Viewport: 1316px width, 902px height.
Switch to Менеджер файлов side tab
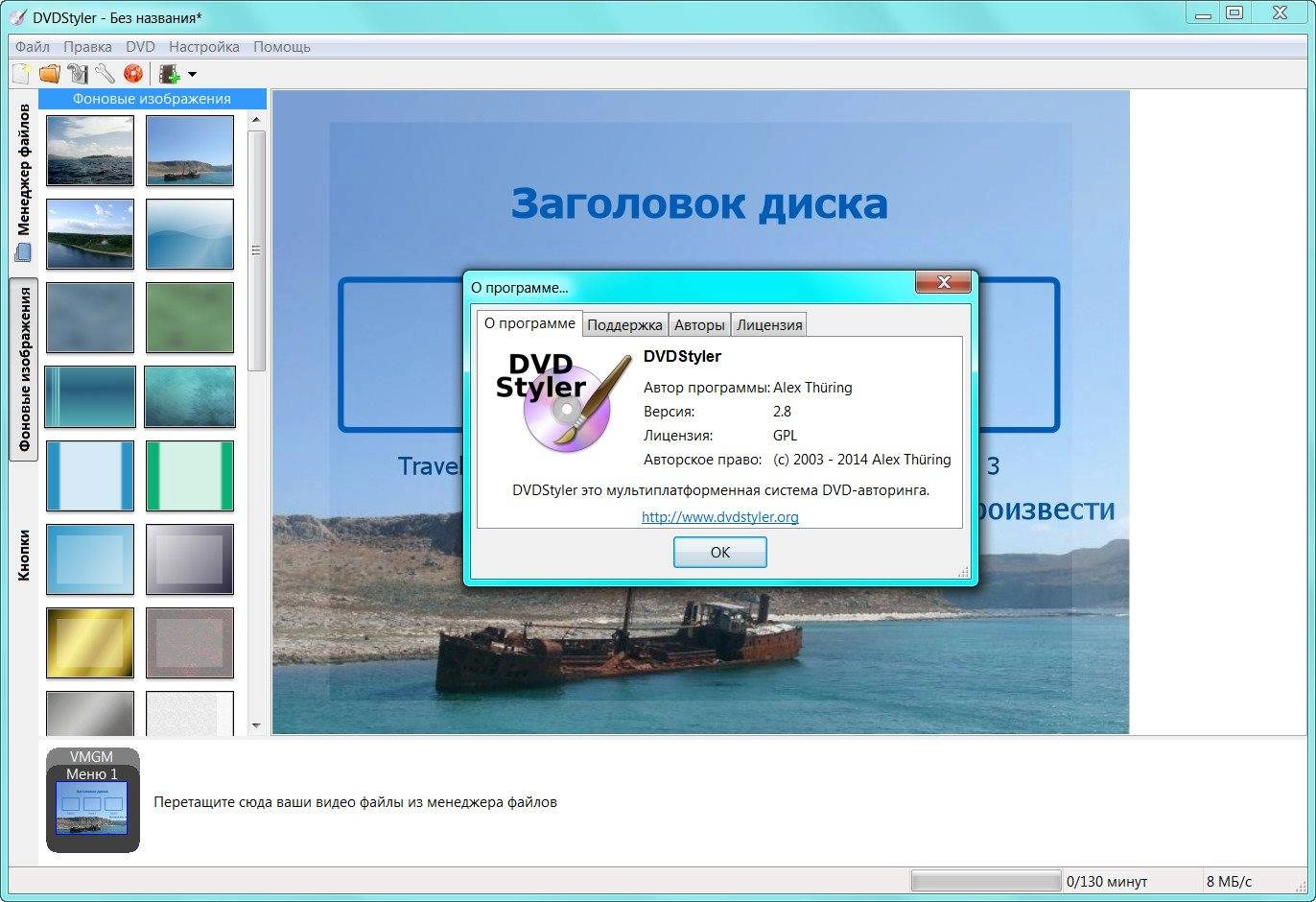pyautogui.click(x=24, y=182)
